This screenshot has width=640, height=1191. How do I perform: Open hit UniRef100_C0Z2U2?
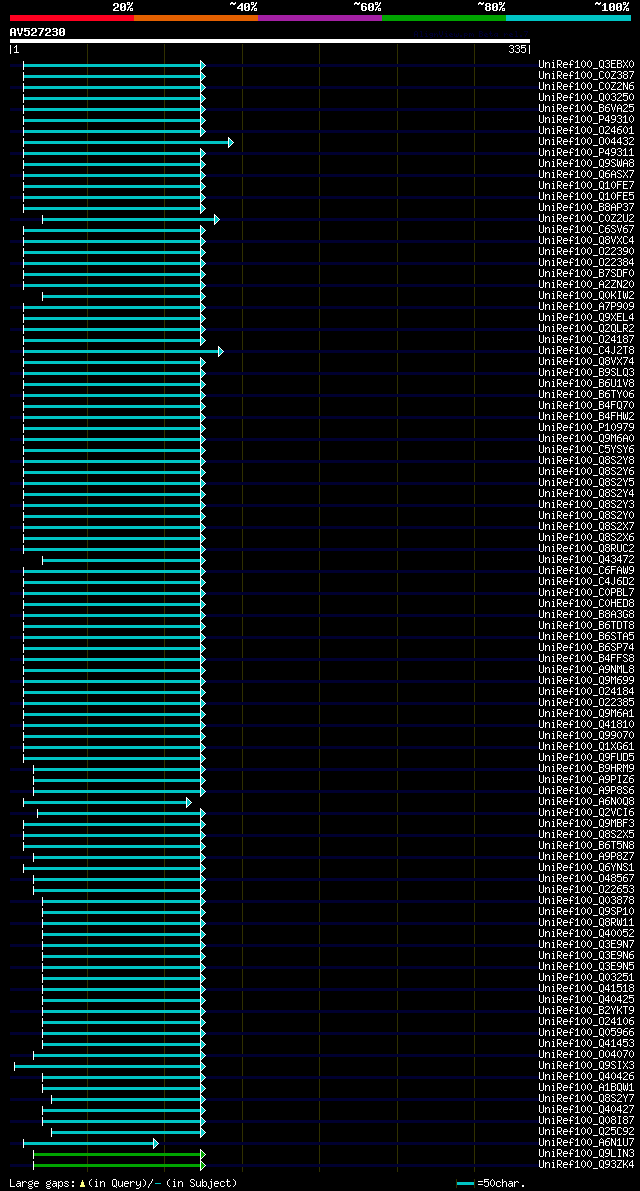click(x=586, y=219)
